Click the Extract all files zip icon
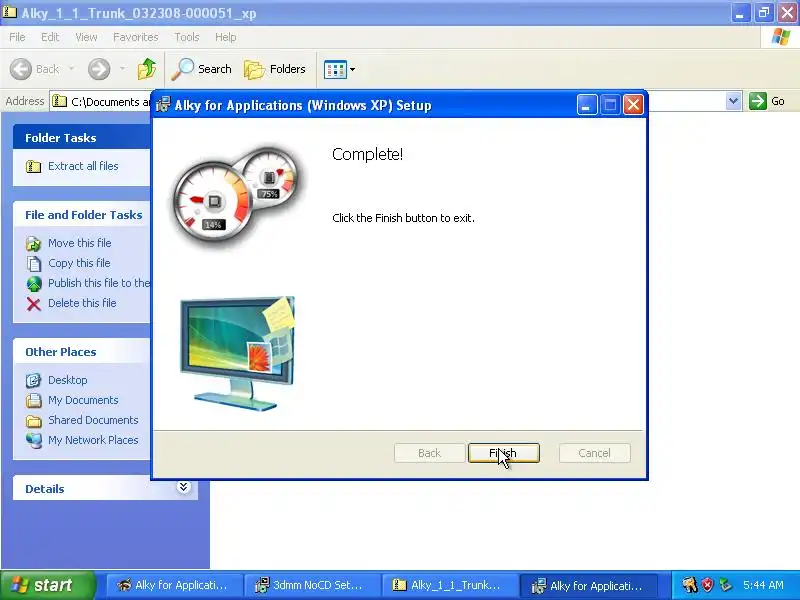The height and width of the screenshot is (600, 800). (x=34, y=166)
